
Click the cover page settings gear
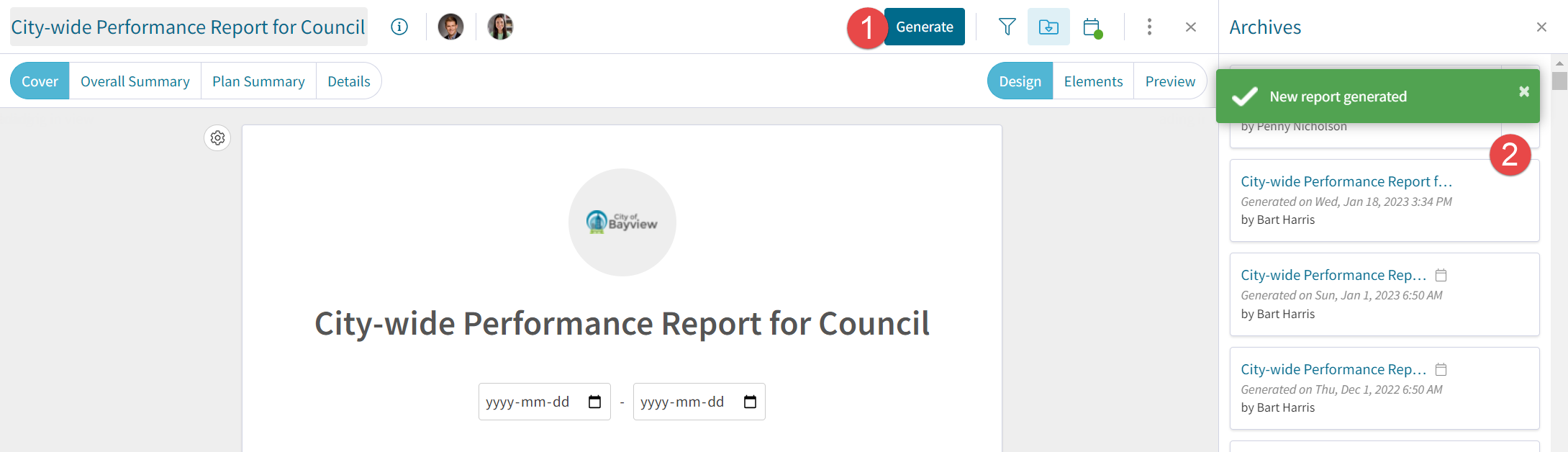coord(217,137)
